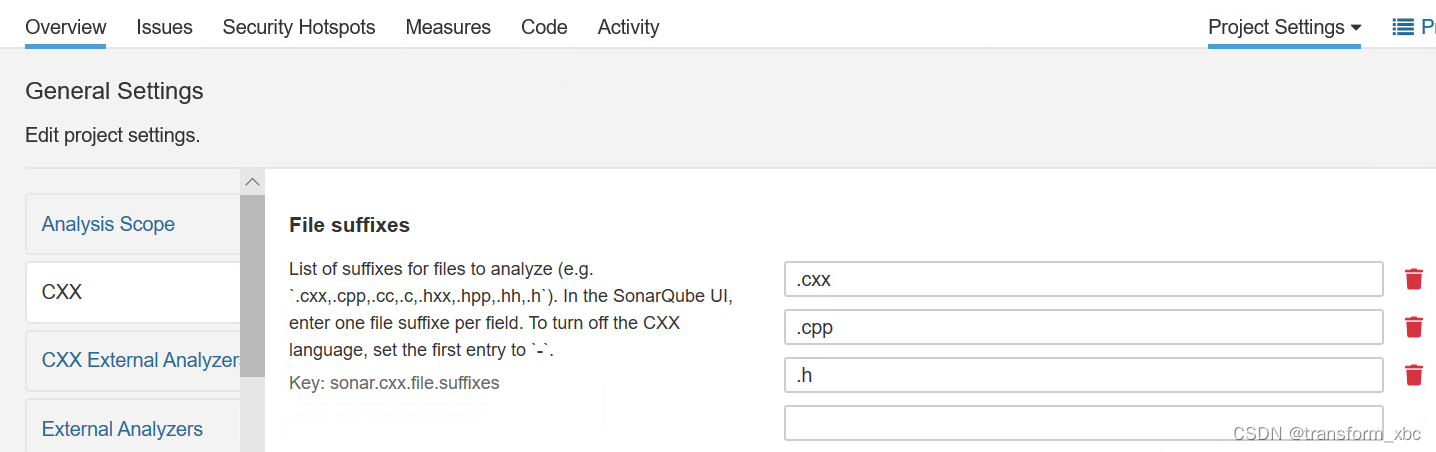Click the empty suffix input field
Viewport: 1436px width, 452px height.
click(x=1083, y=423)
